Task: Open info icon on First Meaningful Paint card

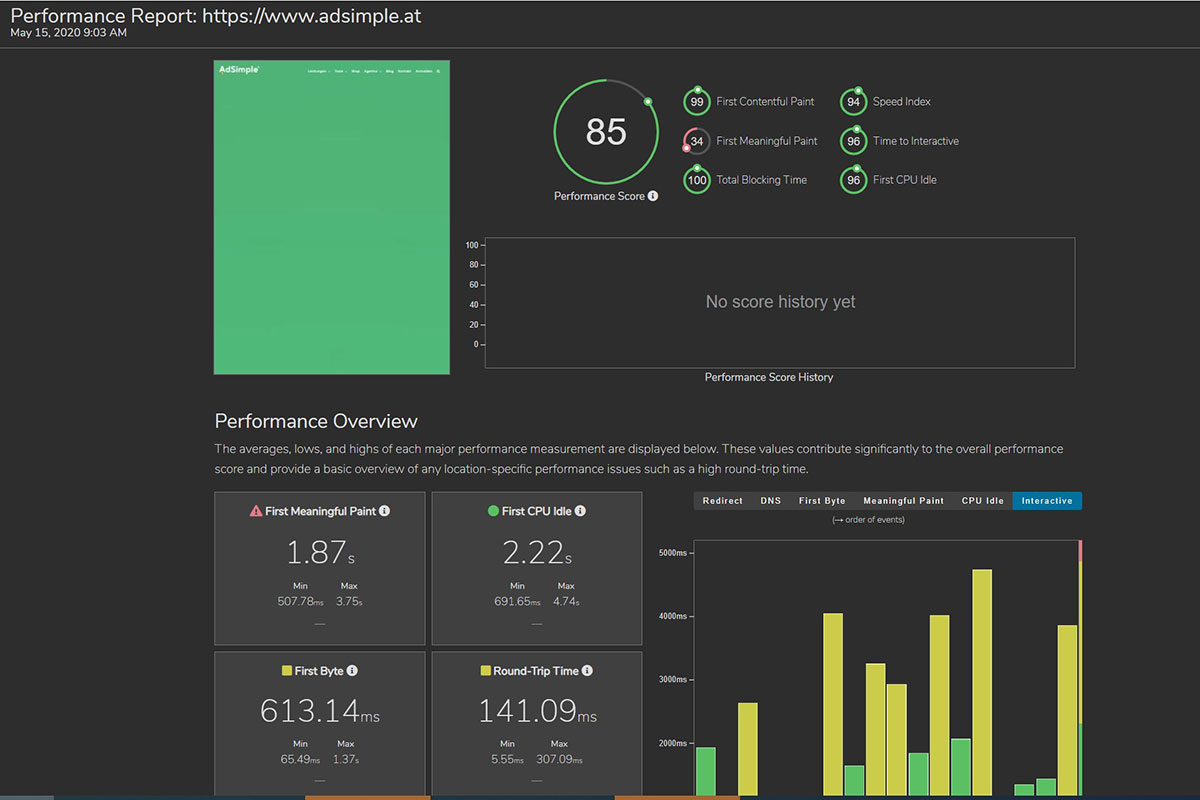Action: [385, 511]
